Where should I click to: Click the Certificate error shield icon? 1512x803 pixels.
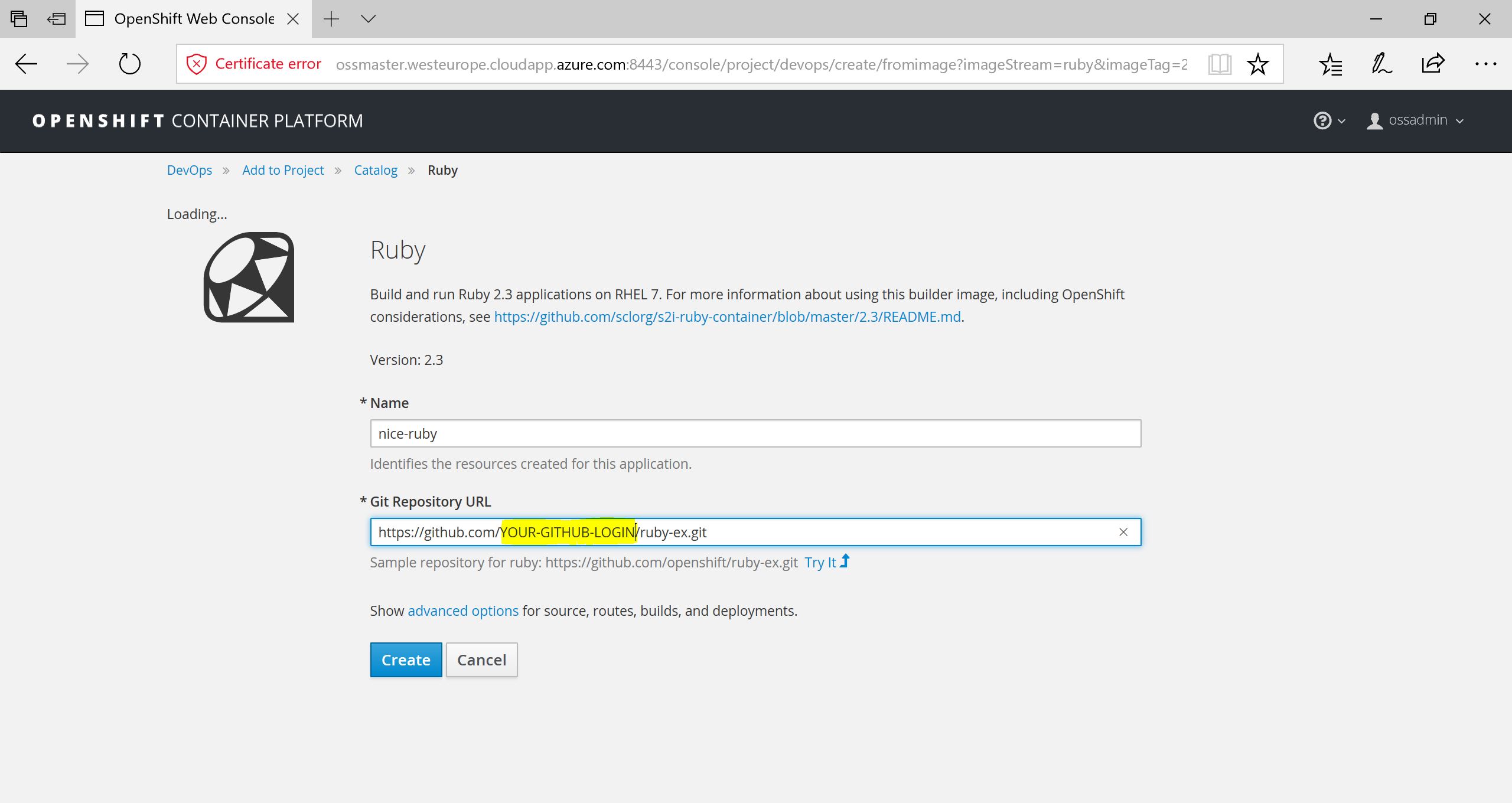tap(196, 64)
